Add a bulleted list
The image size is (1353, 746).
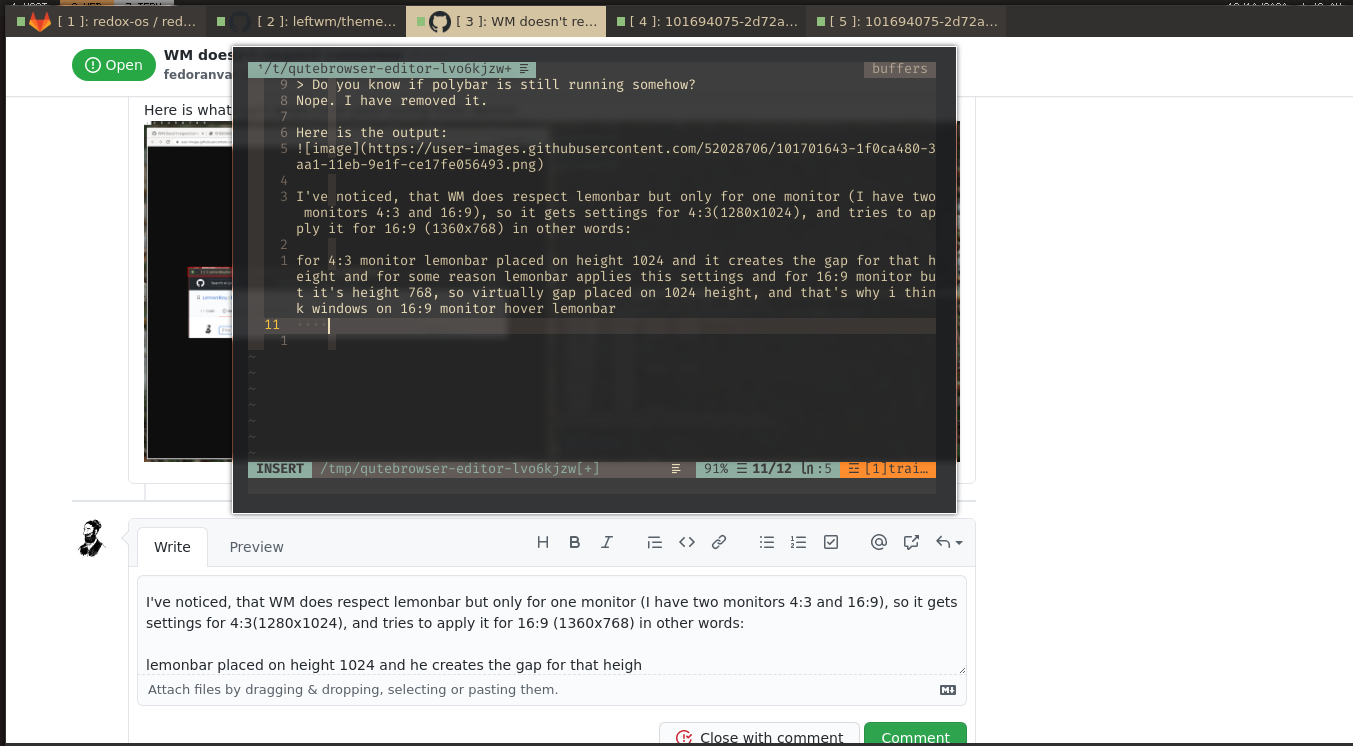click(767, 541)
